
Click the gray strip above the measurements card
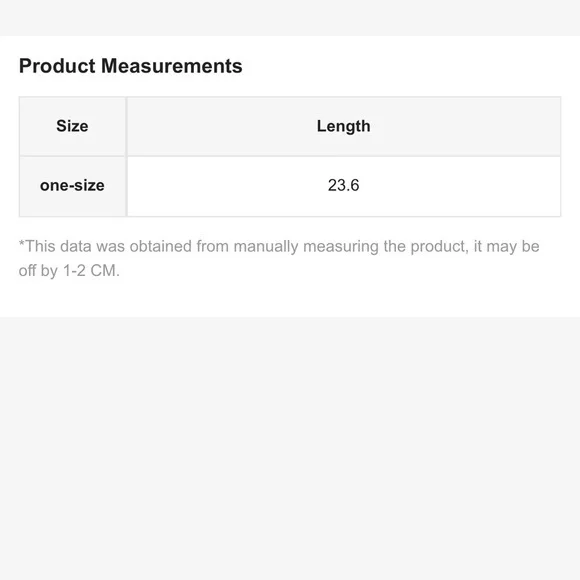click(x=290, y=18)
